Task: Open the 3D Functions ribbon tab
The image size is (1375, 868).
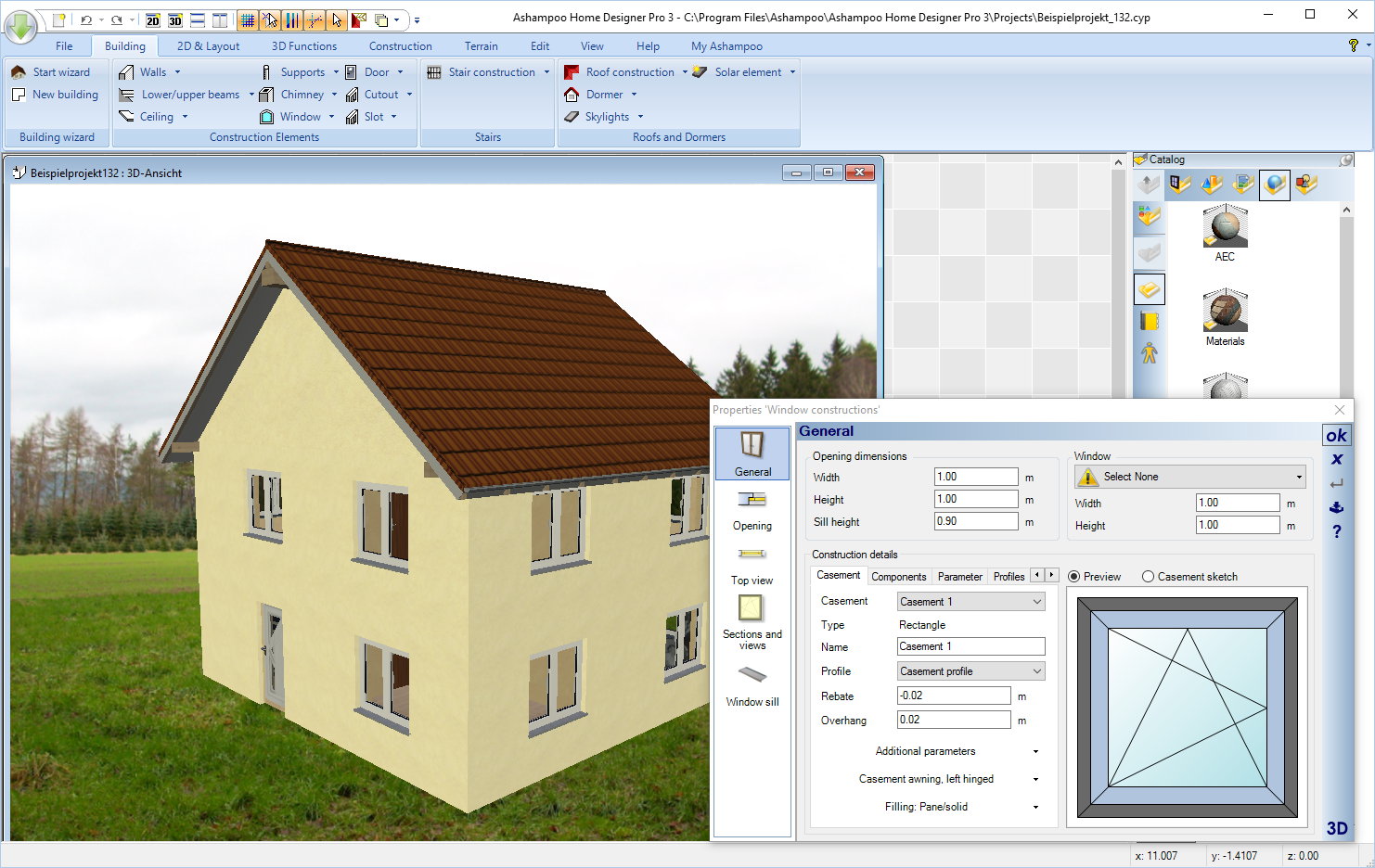Action: pyautogui.click(x=303, y=46)
